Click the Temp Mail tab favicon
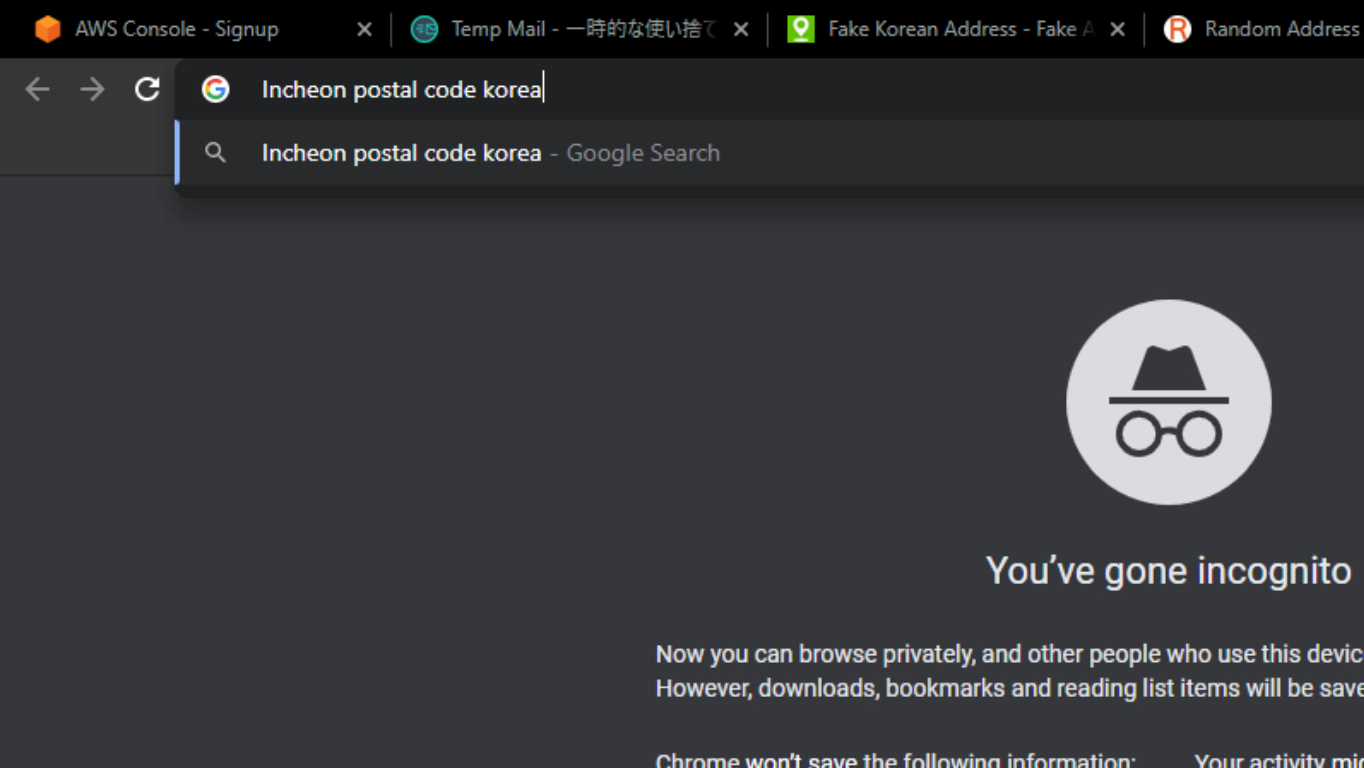The image size is (1364, 768). pos(424,29)
